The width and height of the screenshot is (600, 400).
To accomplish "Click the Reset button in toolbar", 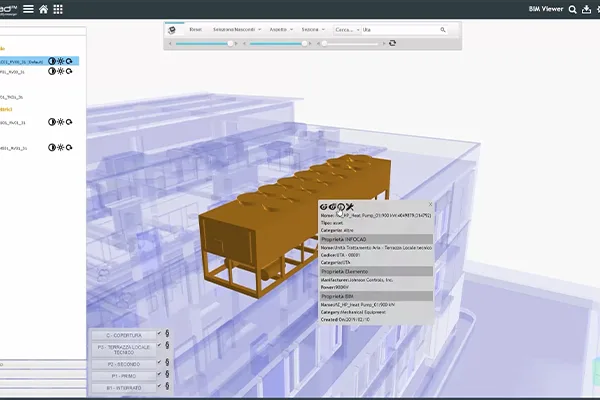I will click(196, 29).
